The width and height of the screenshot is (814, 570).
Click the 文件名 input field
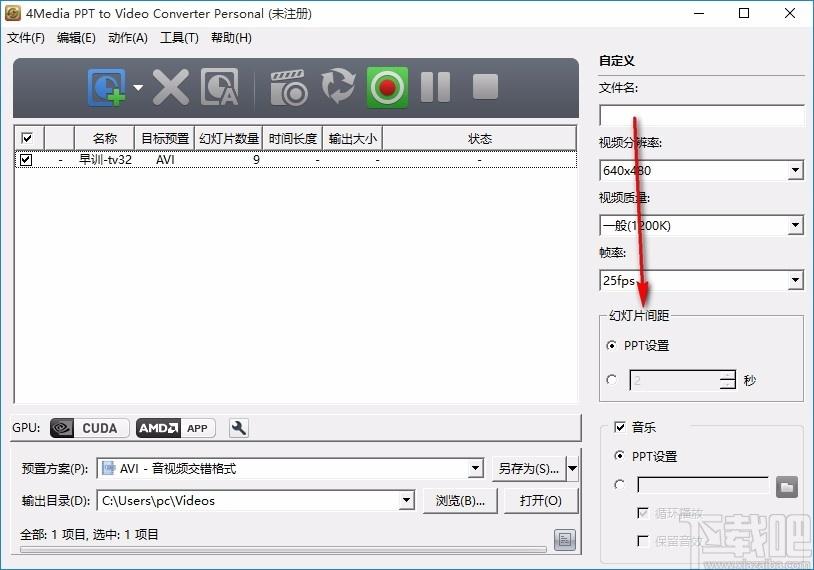click(x=701, y=115)
